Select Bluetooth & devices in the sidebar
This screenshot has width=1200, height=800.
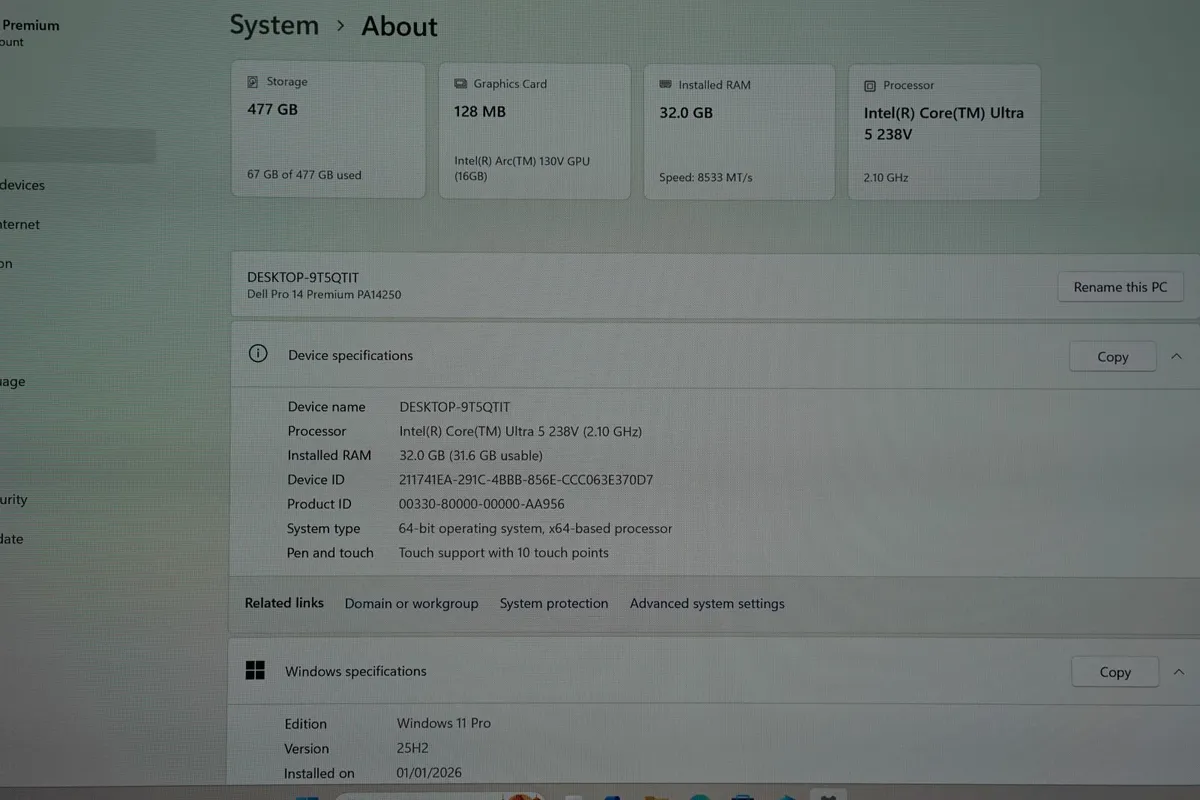[x=22, y=185]
